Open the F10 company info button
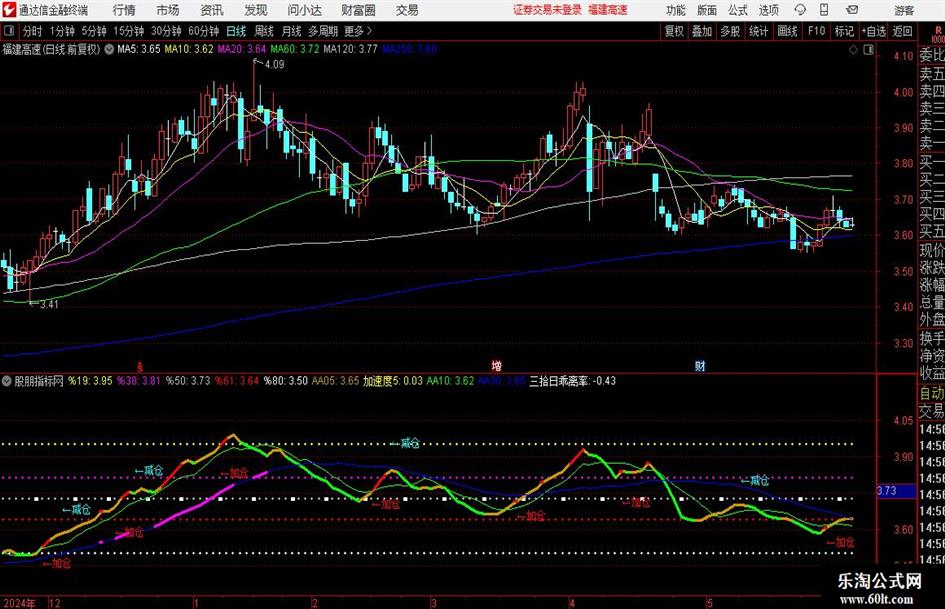 816,31
